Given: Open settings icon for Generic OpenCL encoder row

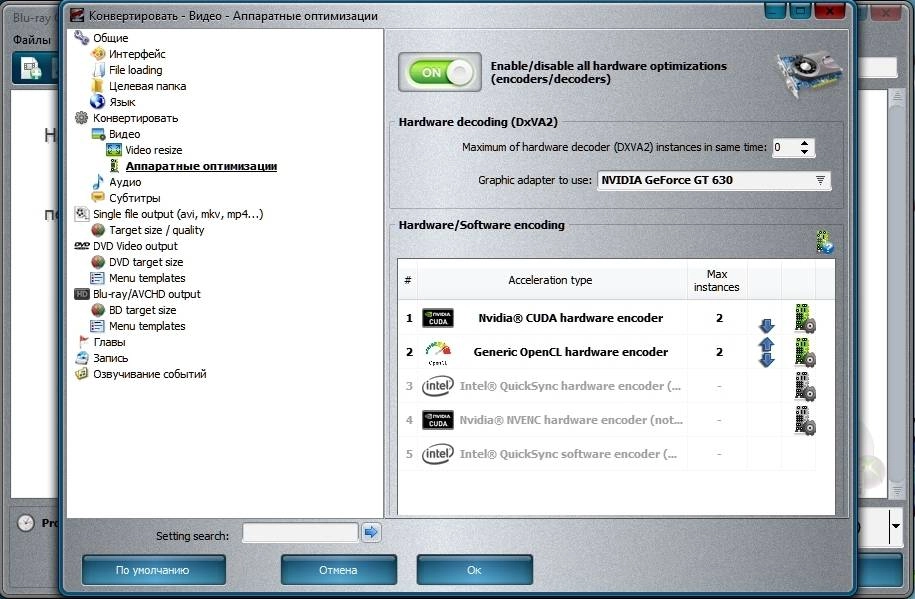Looking at the screenshot, I should 805,352.
